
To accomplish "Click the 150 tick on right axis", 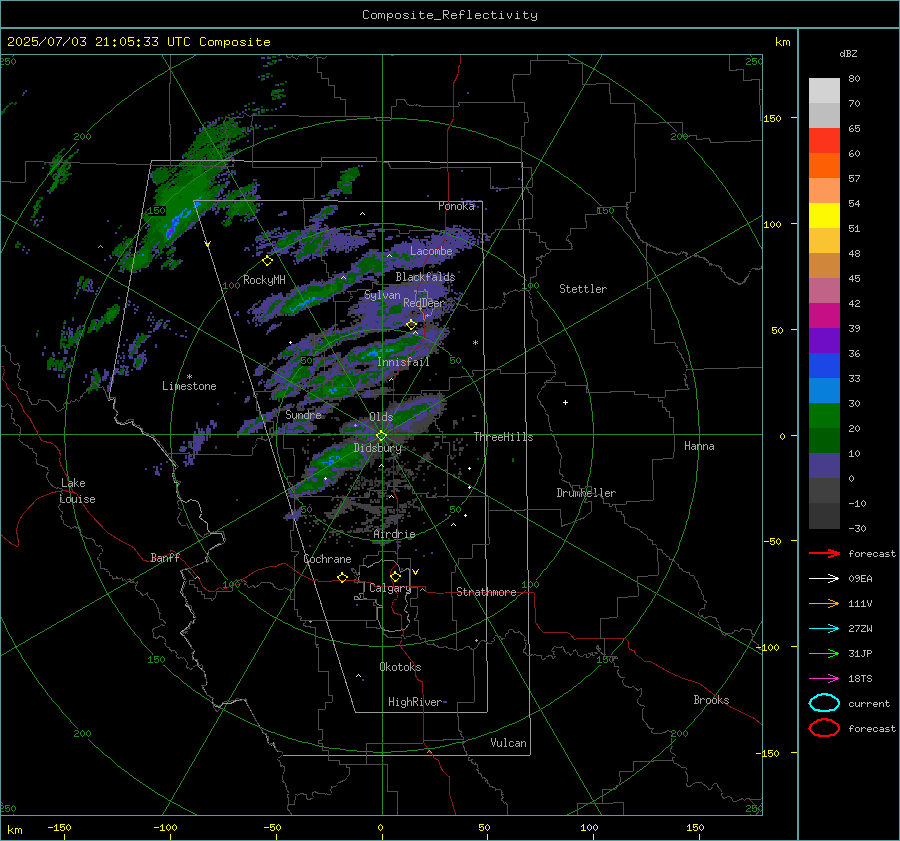I will click(772, 118).
